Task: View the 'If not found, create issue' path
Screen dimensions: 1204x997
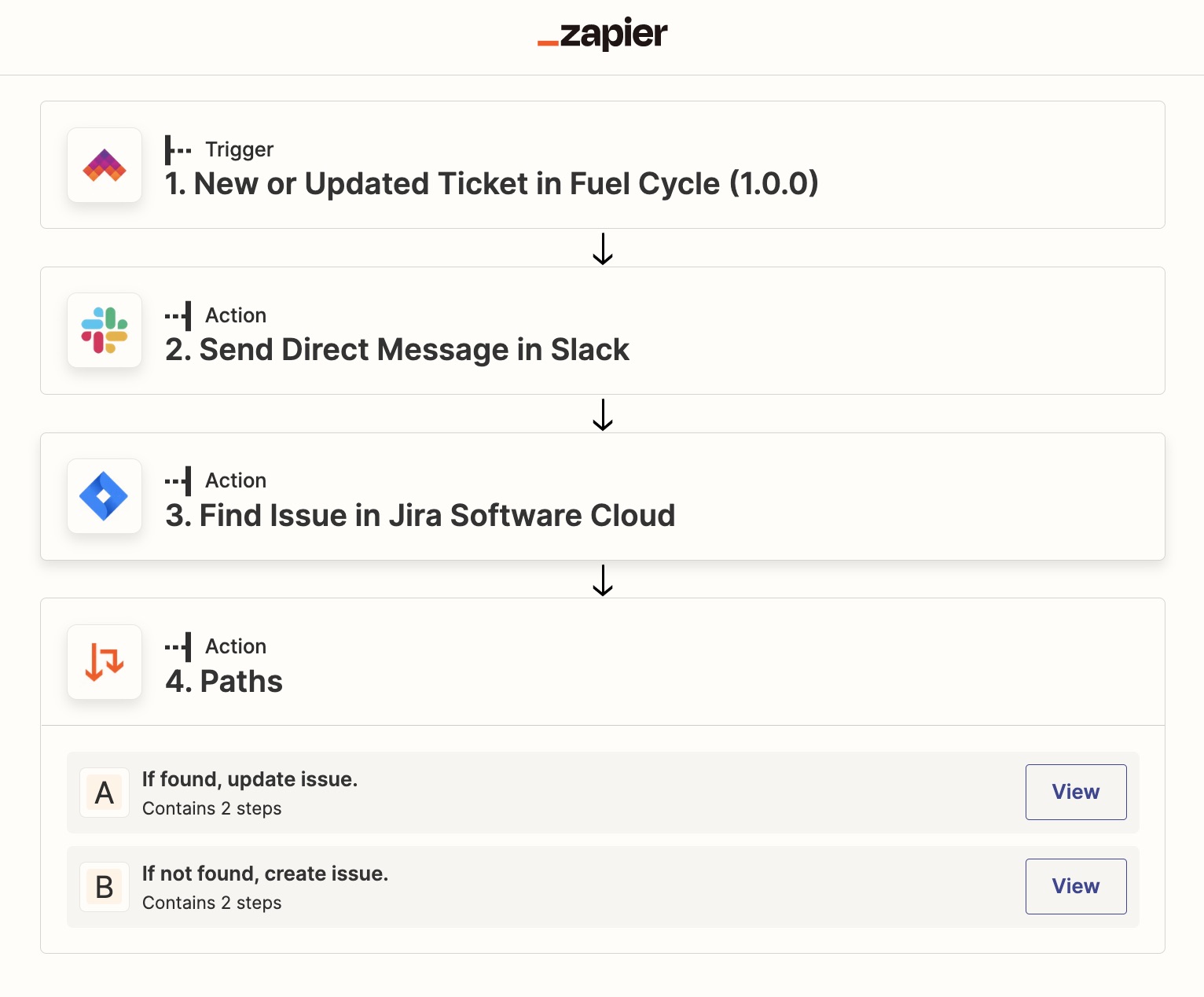Action: click(1076, 886)
